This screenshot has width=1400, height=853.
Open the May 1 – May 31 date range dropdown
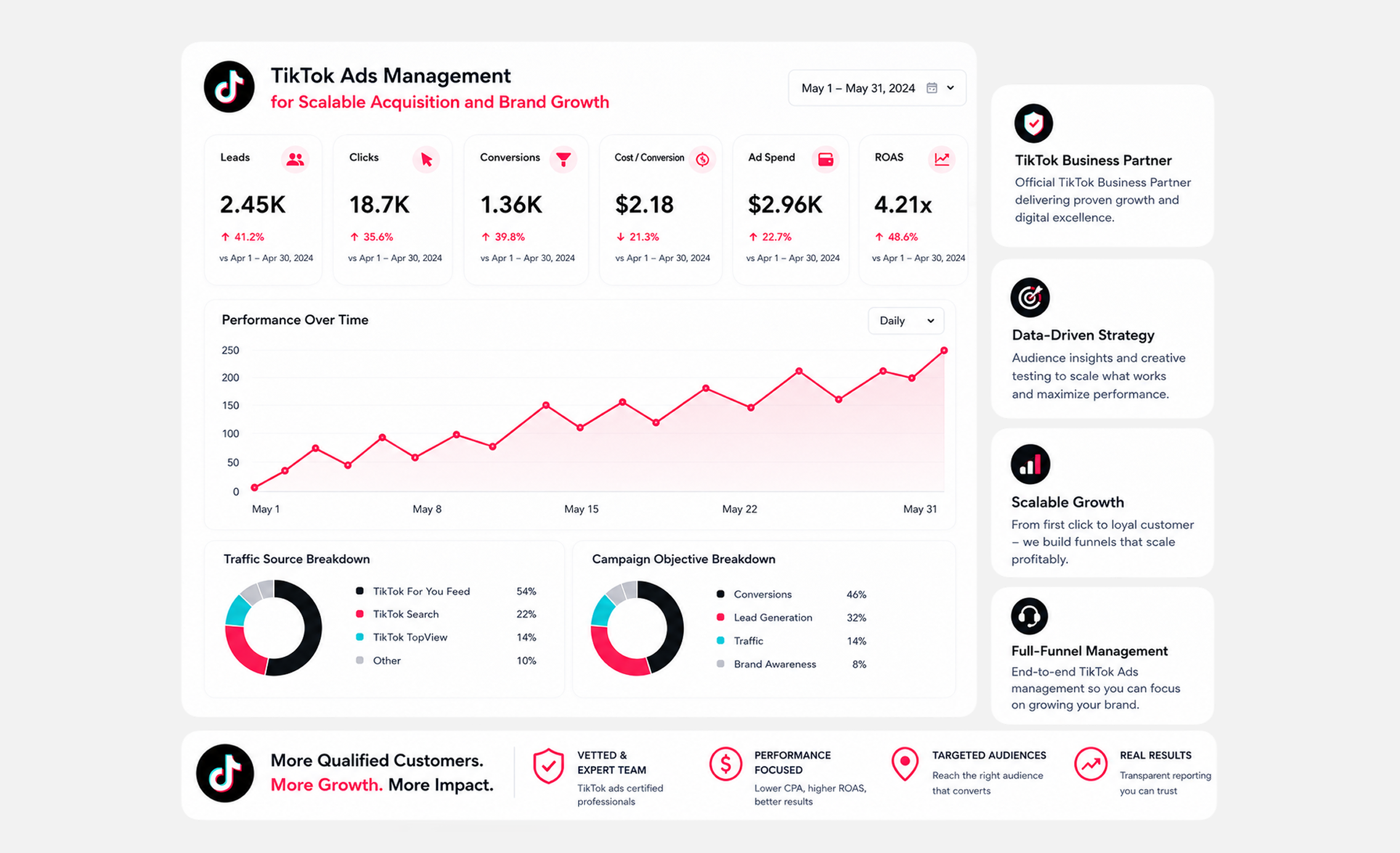pyautogui.click(x=877, y=88)
